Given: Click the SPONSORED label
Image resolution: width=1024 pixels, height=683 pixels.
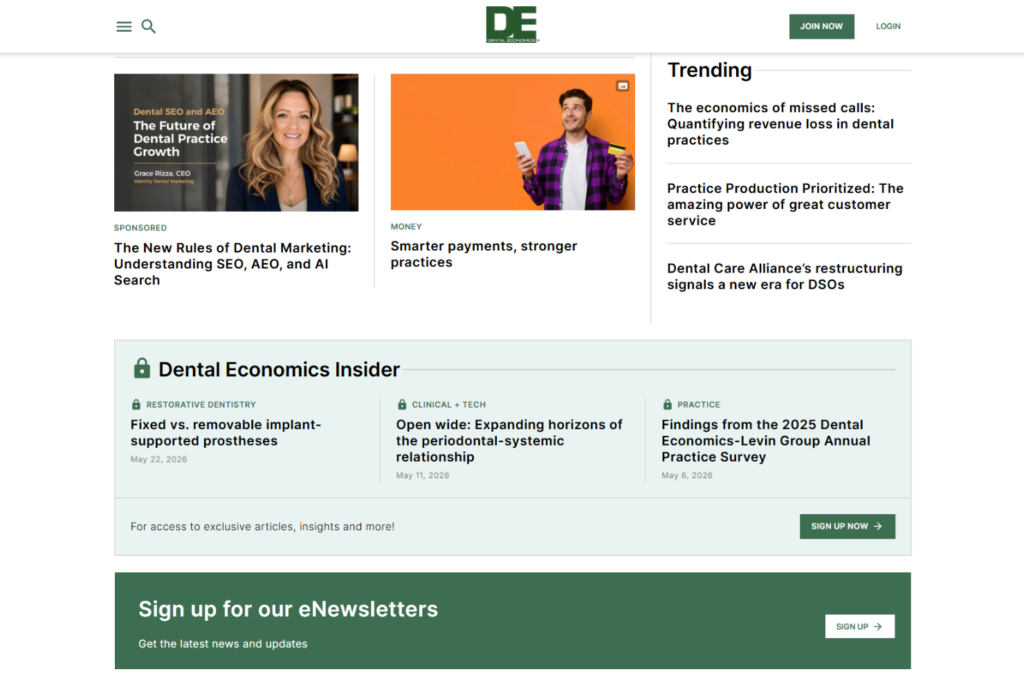Looking at the screenshot, I should 140,228.
